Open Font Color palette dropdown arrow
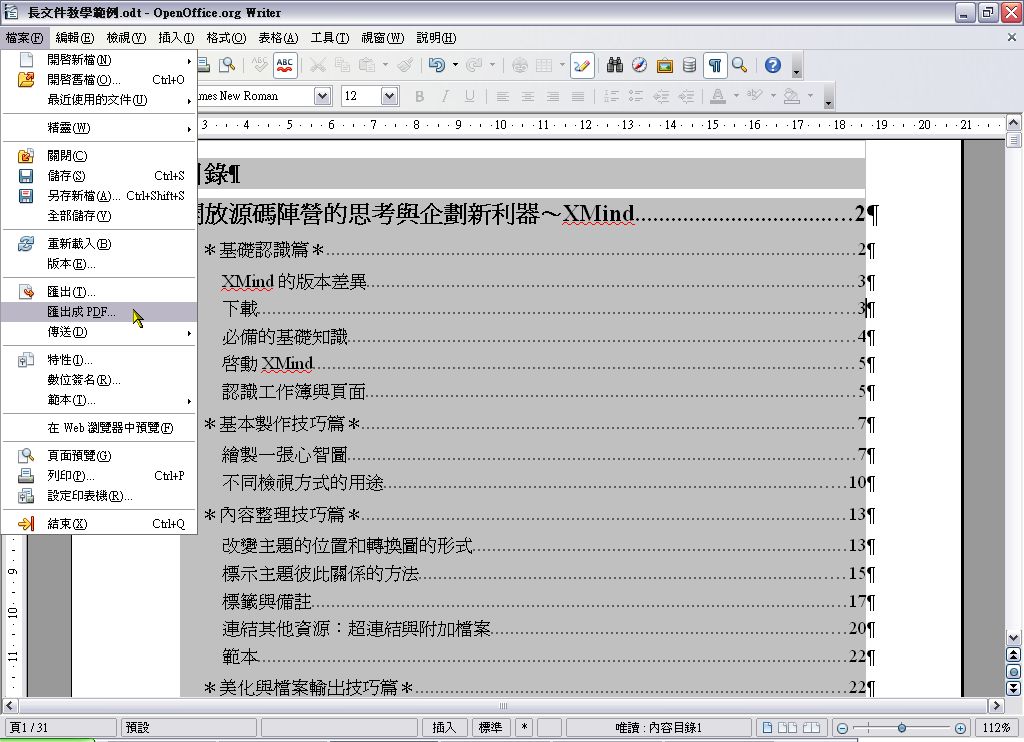Viewport: 1024px width, 742px height. 736,97
